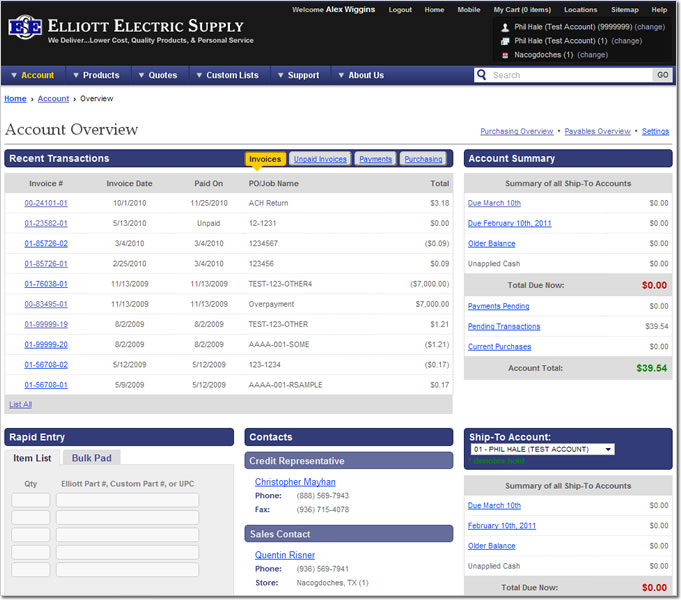Open Due February 10th, 2011 in Account Summary
This screenshot has height=600, width=681.
click(509, 223)
